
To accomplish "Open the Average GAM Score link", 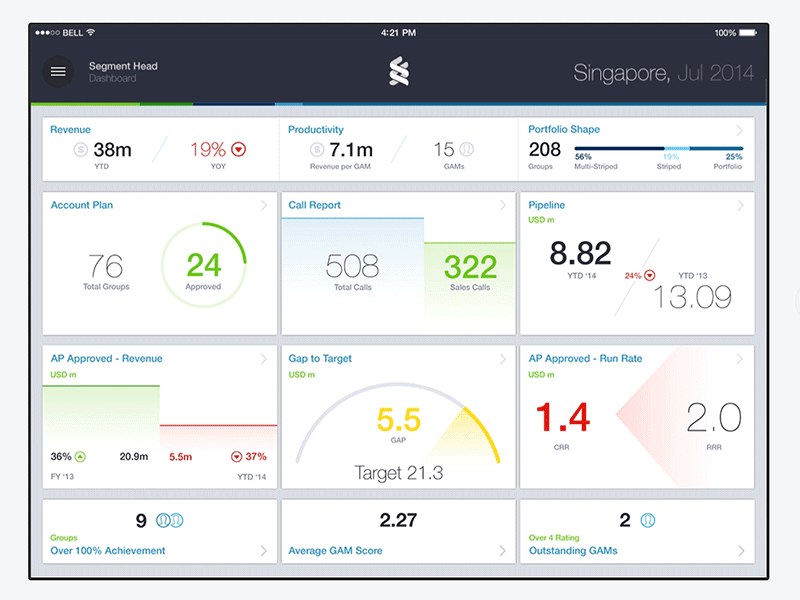I will 336,551.
